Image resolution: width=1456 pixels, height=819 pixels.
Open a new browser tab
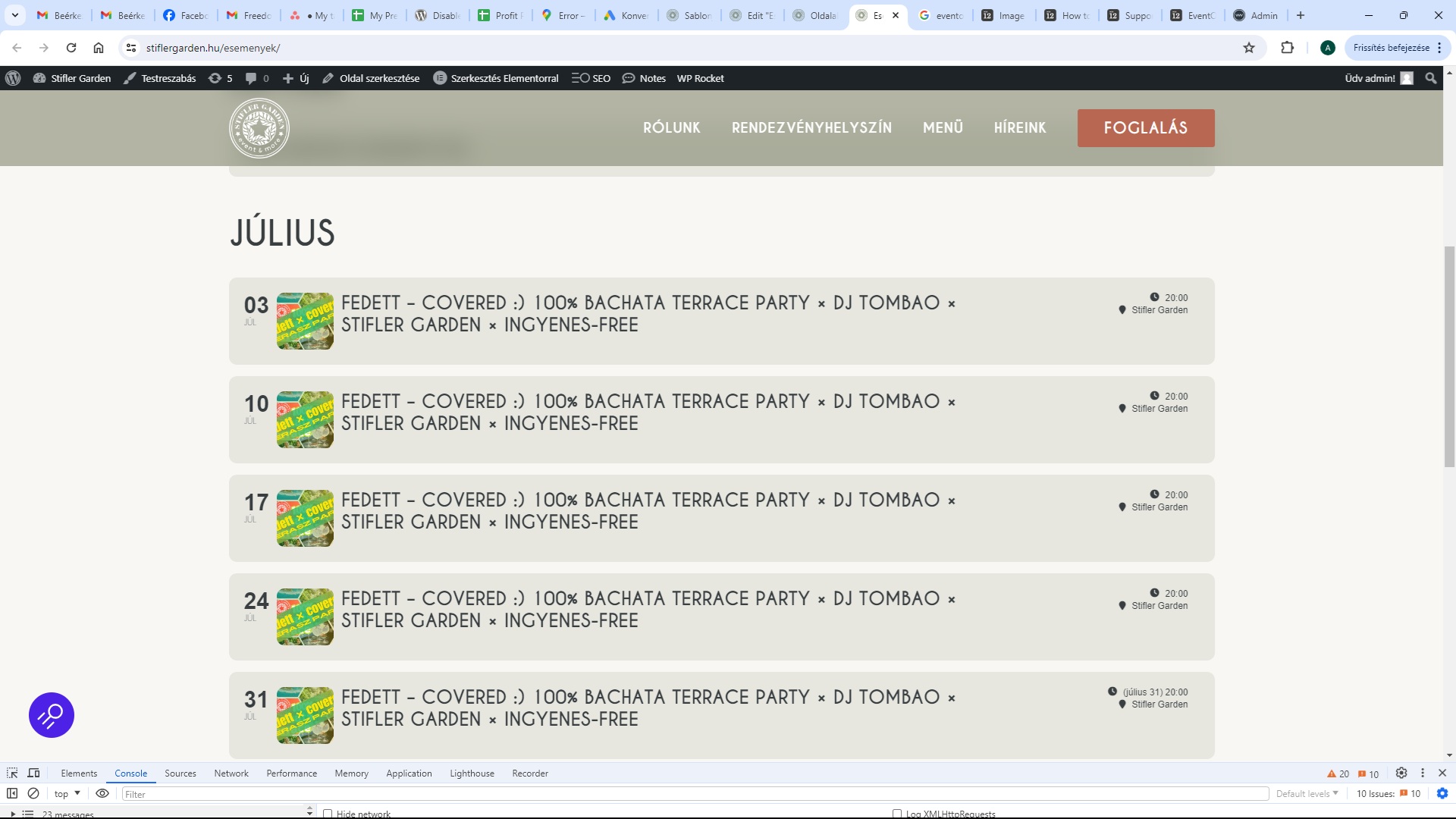(1301, 15)
